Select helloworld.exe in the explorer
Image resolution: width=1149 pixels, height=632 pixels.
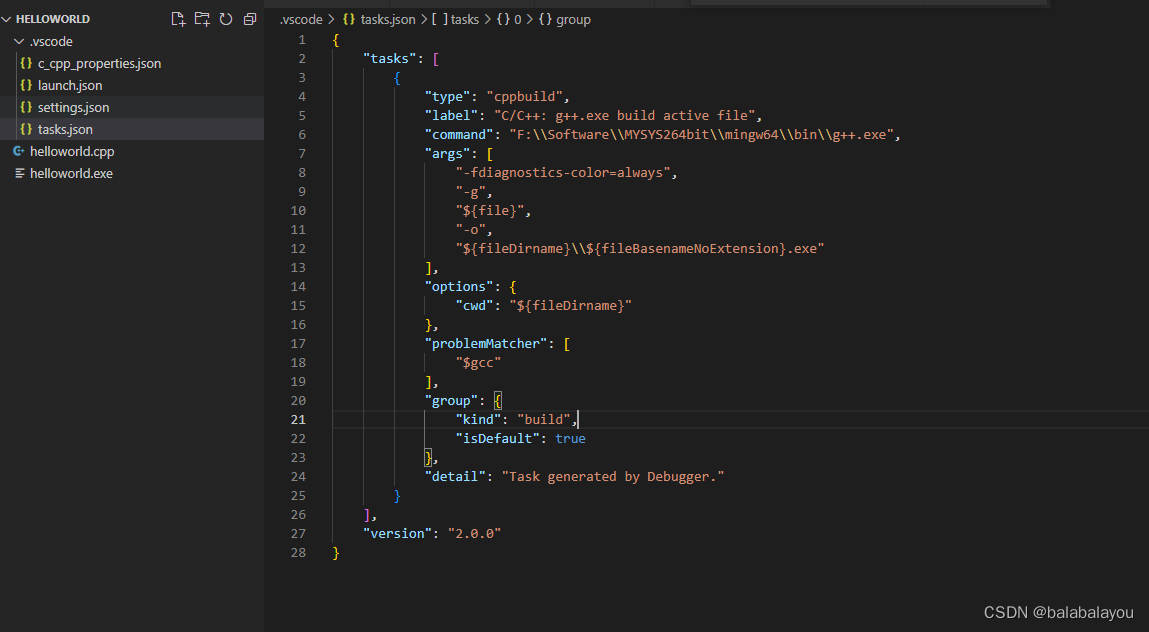[x=71, y=173]
